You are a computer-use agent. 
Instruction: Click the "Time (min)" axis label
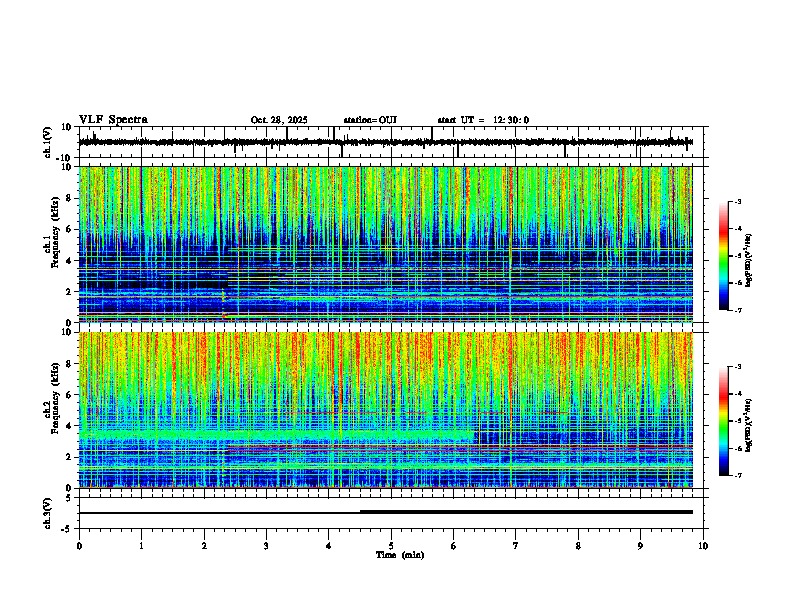click(x=400, y=555)
